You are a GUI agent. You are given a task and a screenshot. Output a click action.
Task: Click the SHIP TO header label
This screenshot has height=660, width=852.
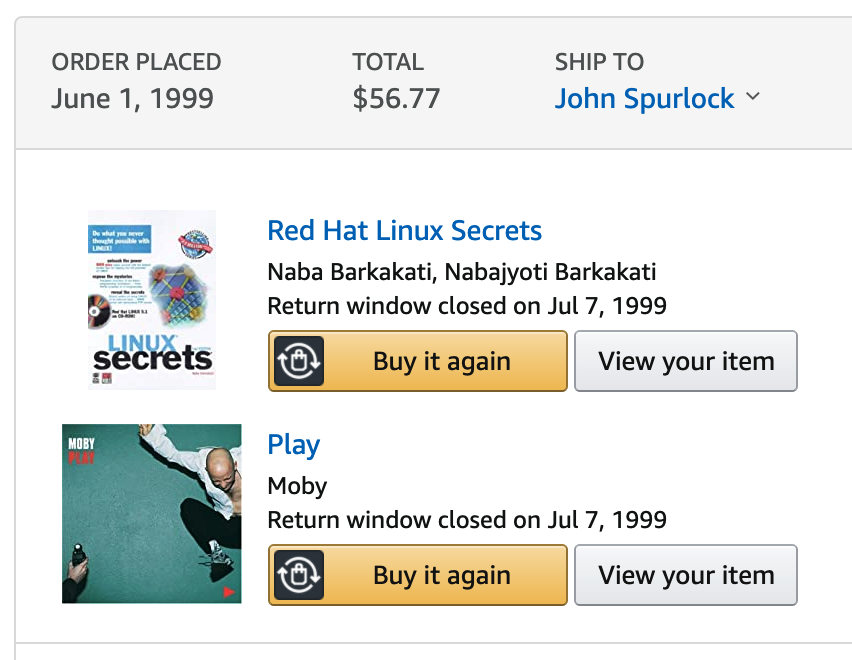click(599, 62)
